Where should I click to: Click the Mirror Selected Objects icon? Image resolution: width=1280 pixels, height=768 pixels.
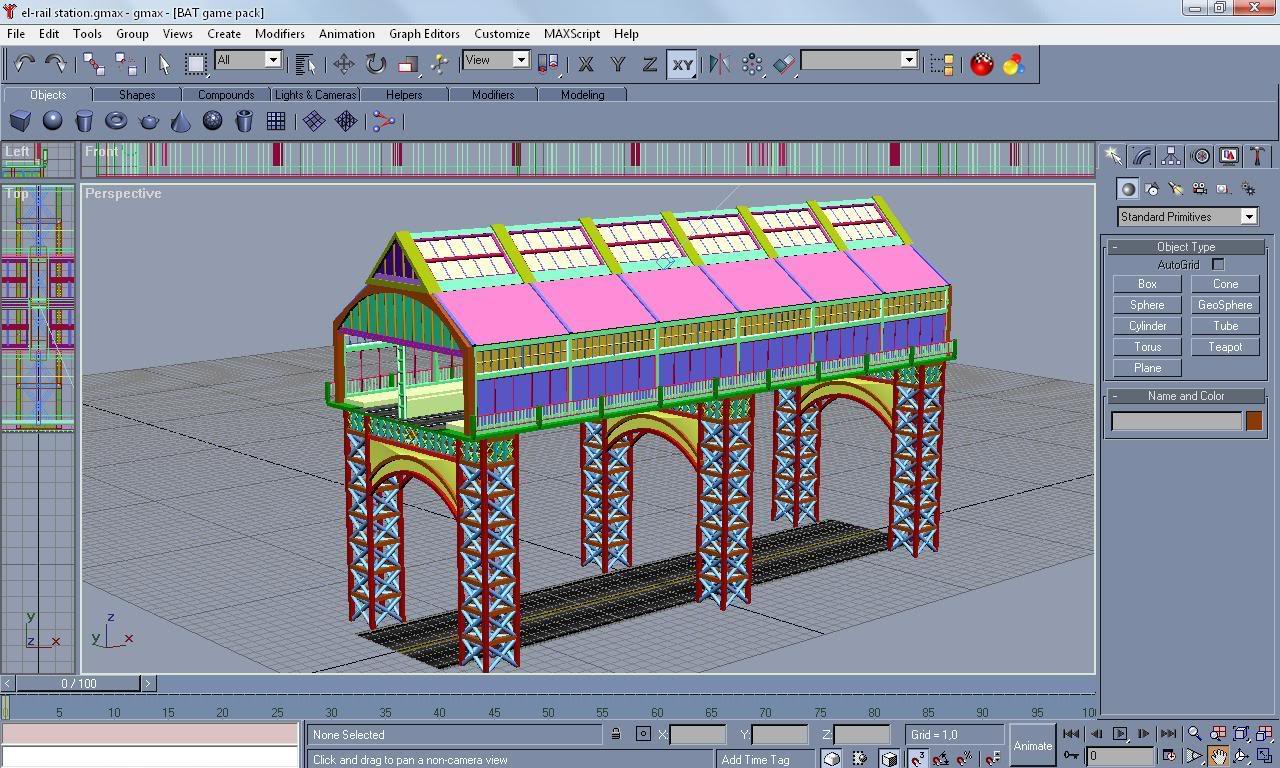pos(719,64)
